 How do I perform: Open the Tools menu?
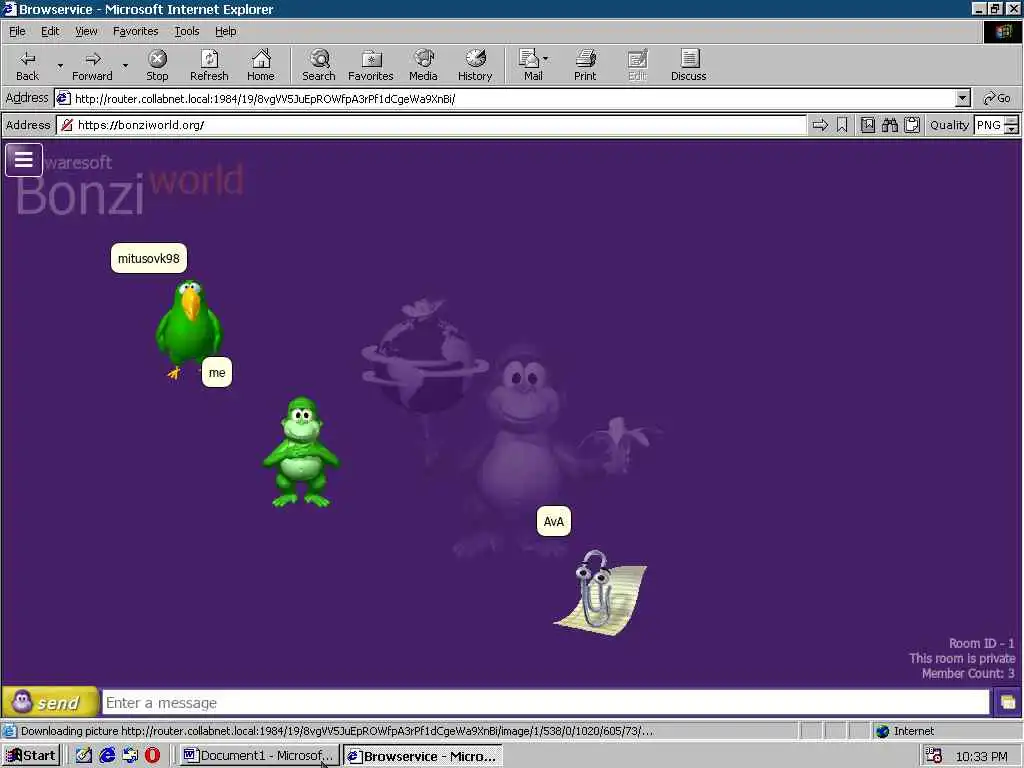click(x=186, y=31)
